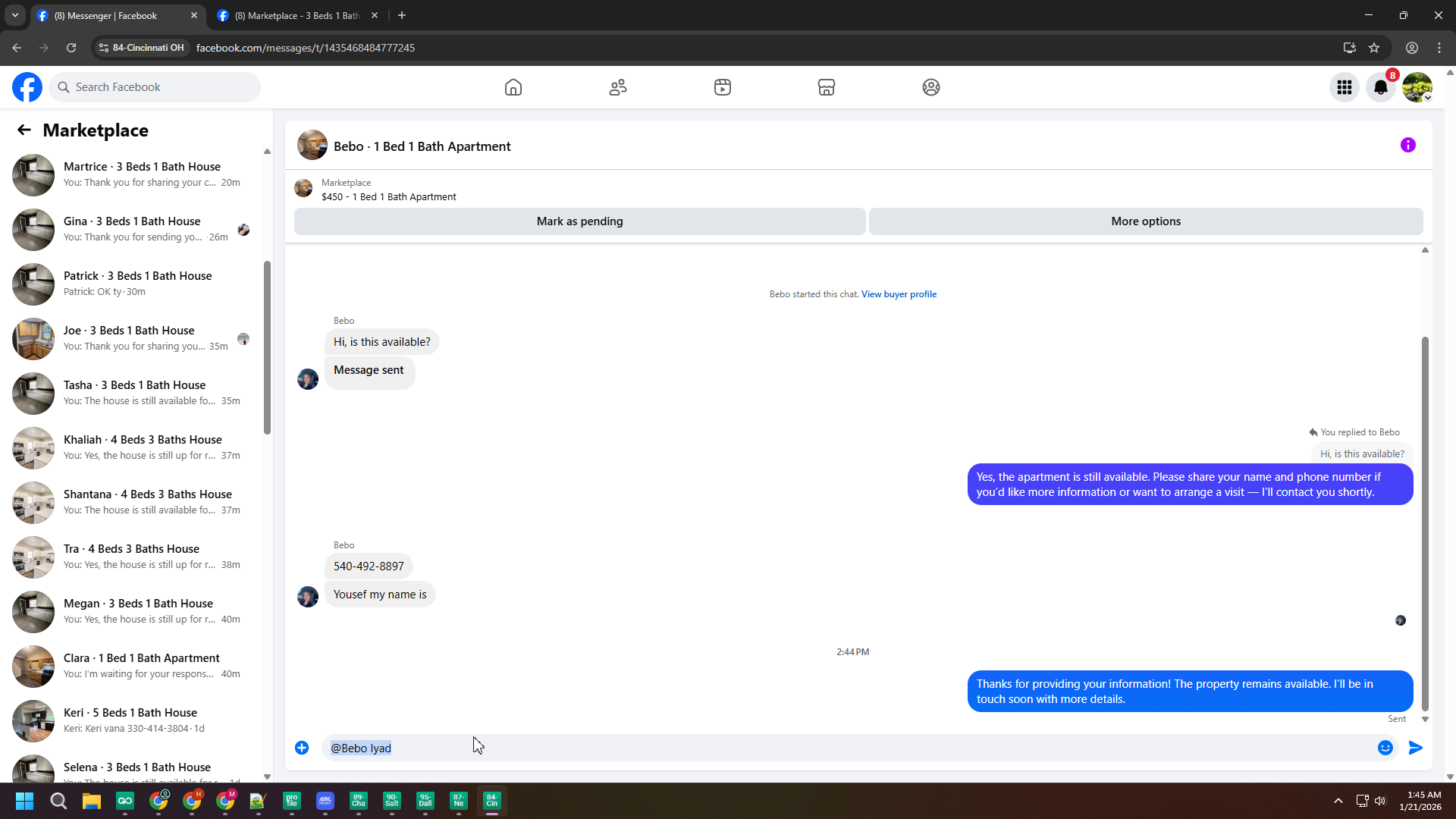Viewport: 1456px width, 819px height.
Task: Reload the page
Action: coord(71,48)
